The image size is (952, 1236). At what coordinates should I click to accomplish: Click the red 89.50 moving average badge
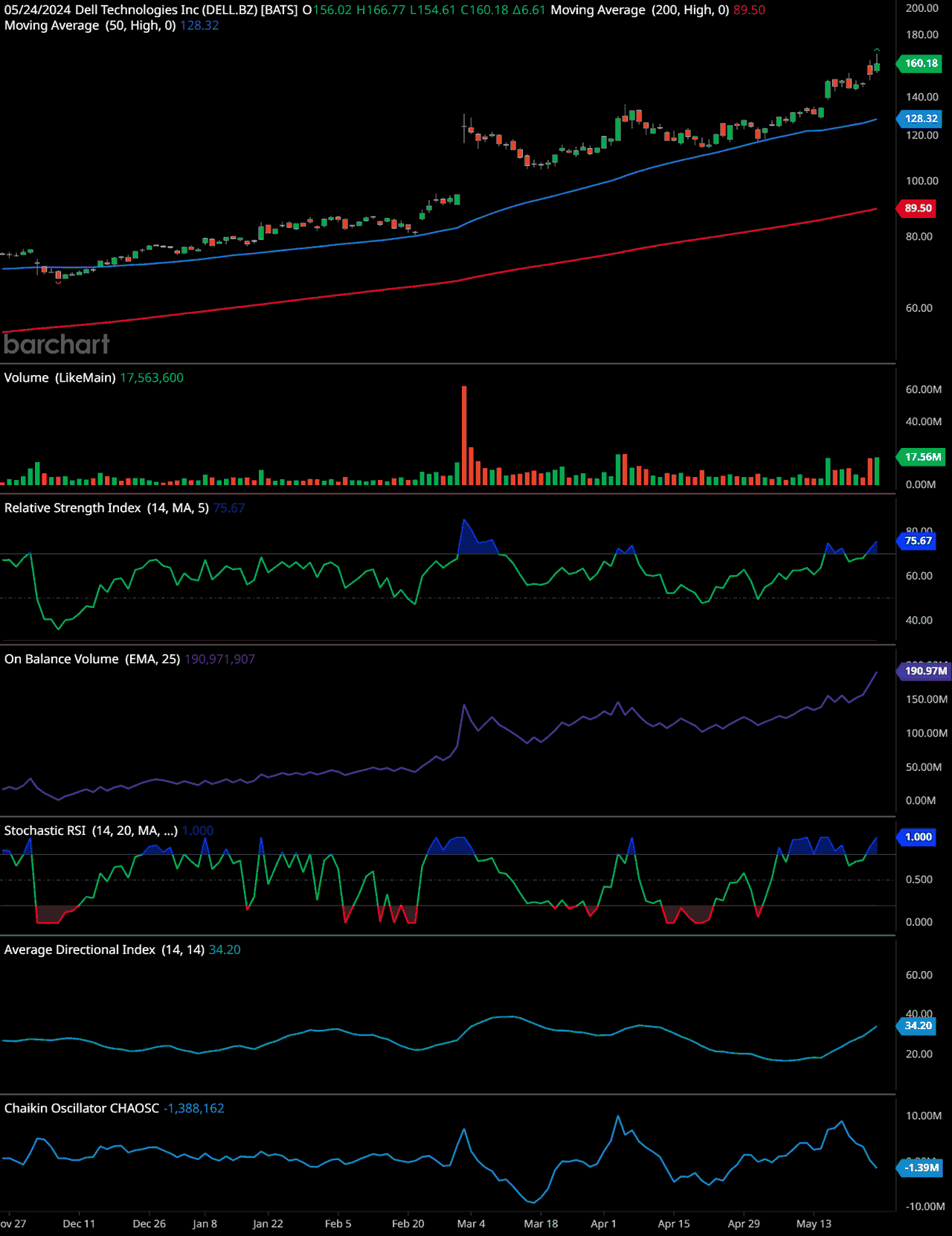[x=918, y=208]
